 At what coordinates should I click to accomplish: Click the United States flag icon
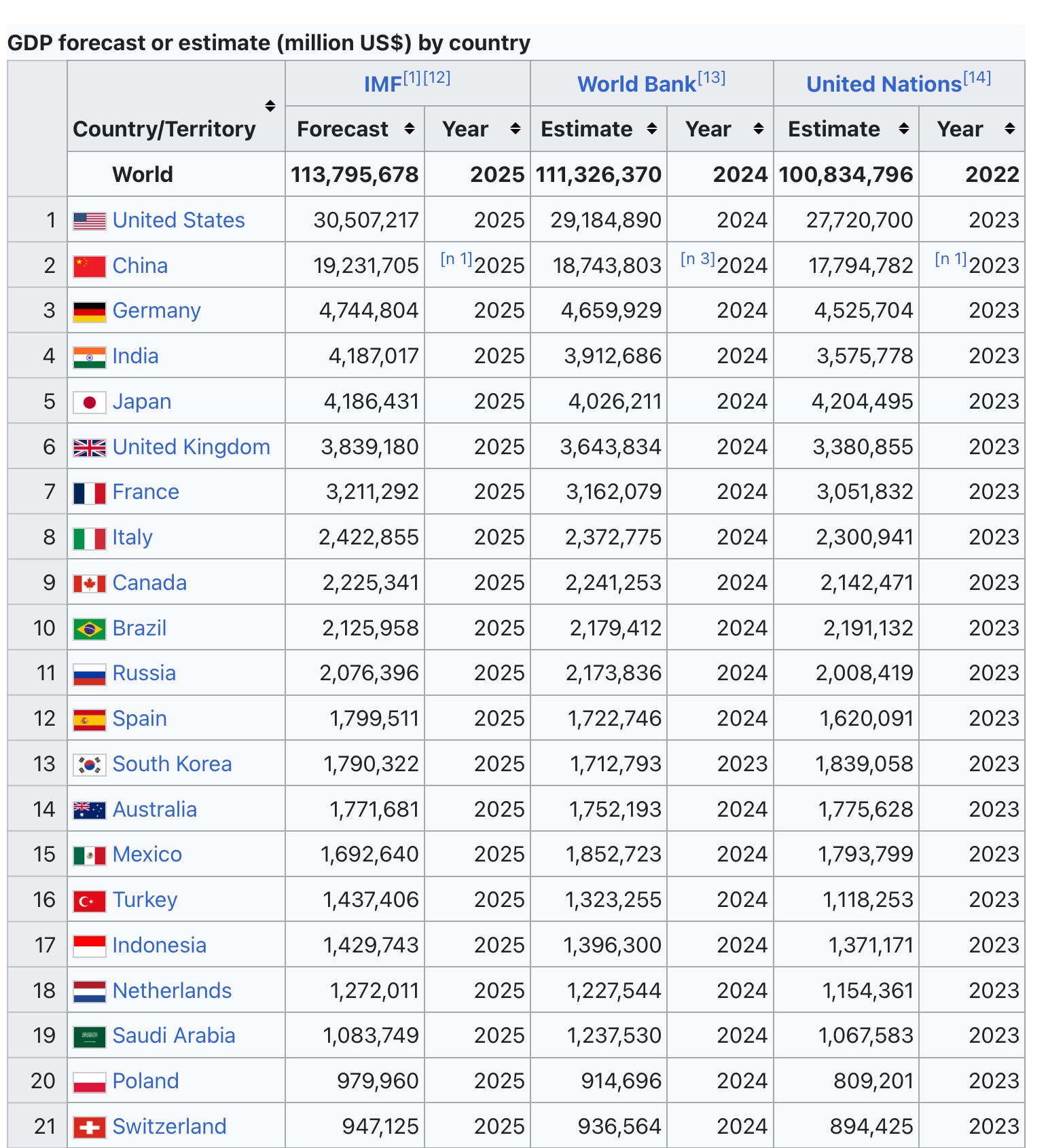click(x=90, y=221)
